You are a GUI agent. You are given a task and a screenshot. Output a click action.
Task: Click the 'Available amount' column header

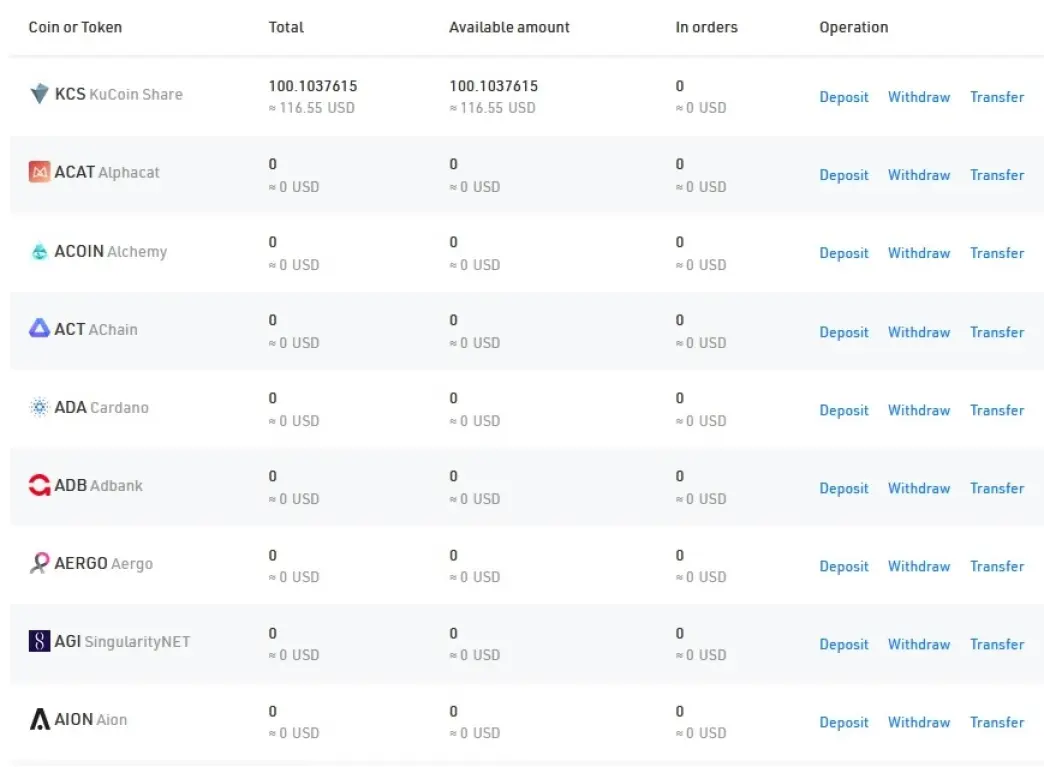click(x=509, y=27)
